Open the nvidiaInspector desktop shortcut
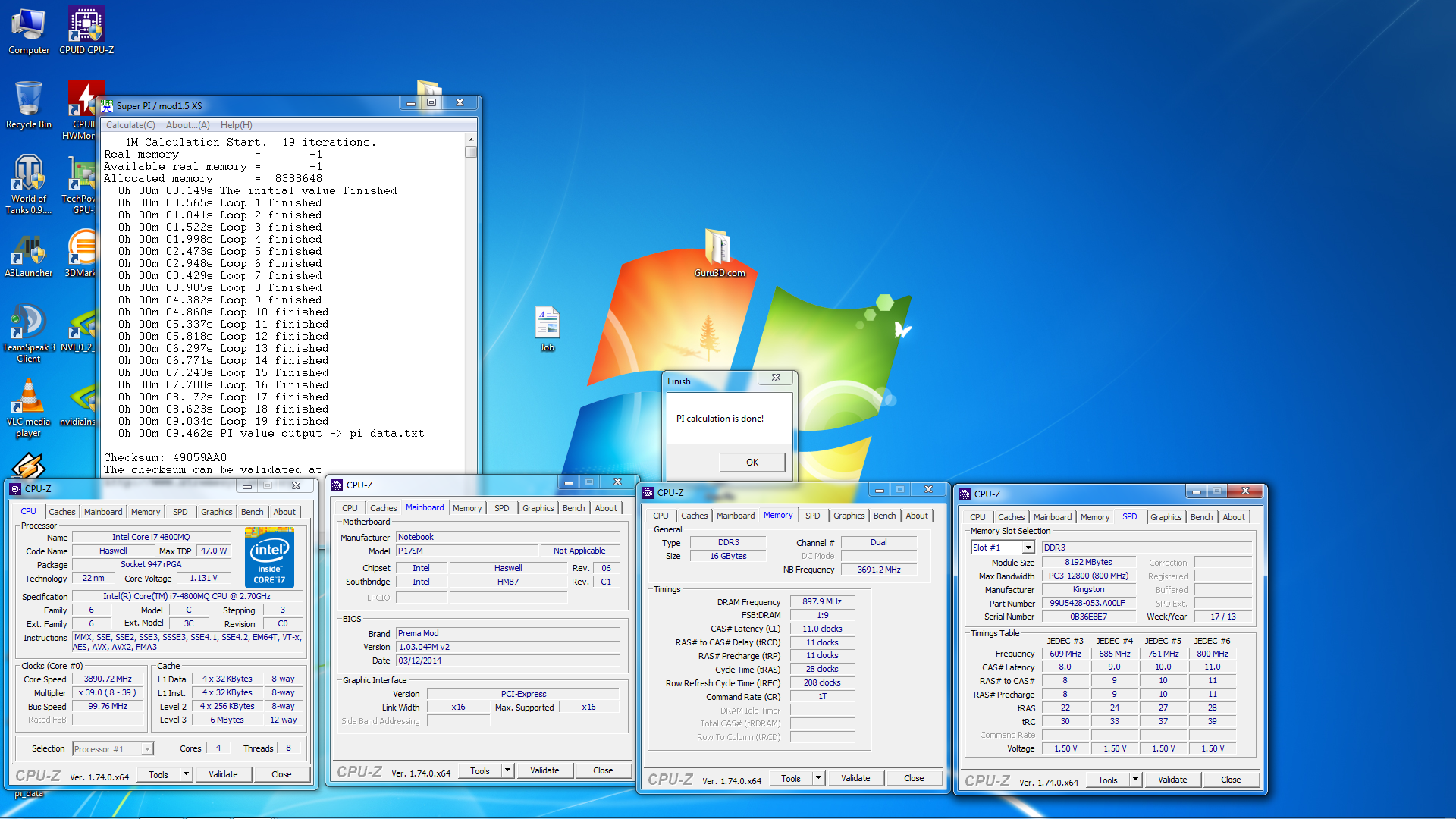Viewport: 1456px width, 819px height. tap(79, 403)
